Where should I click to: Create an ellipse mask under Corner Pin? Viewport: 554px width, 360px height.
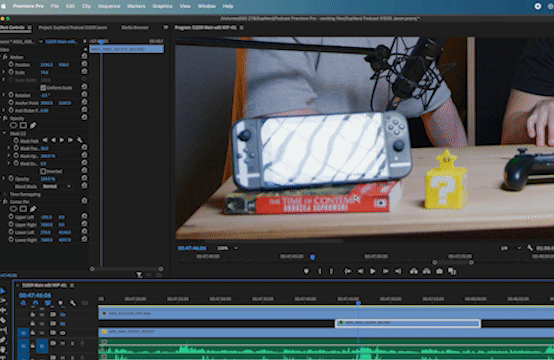tap(13, 209)
